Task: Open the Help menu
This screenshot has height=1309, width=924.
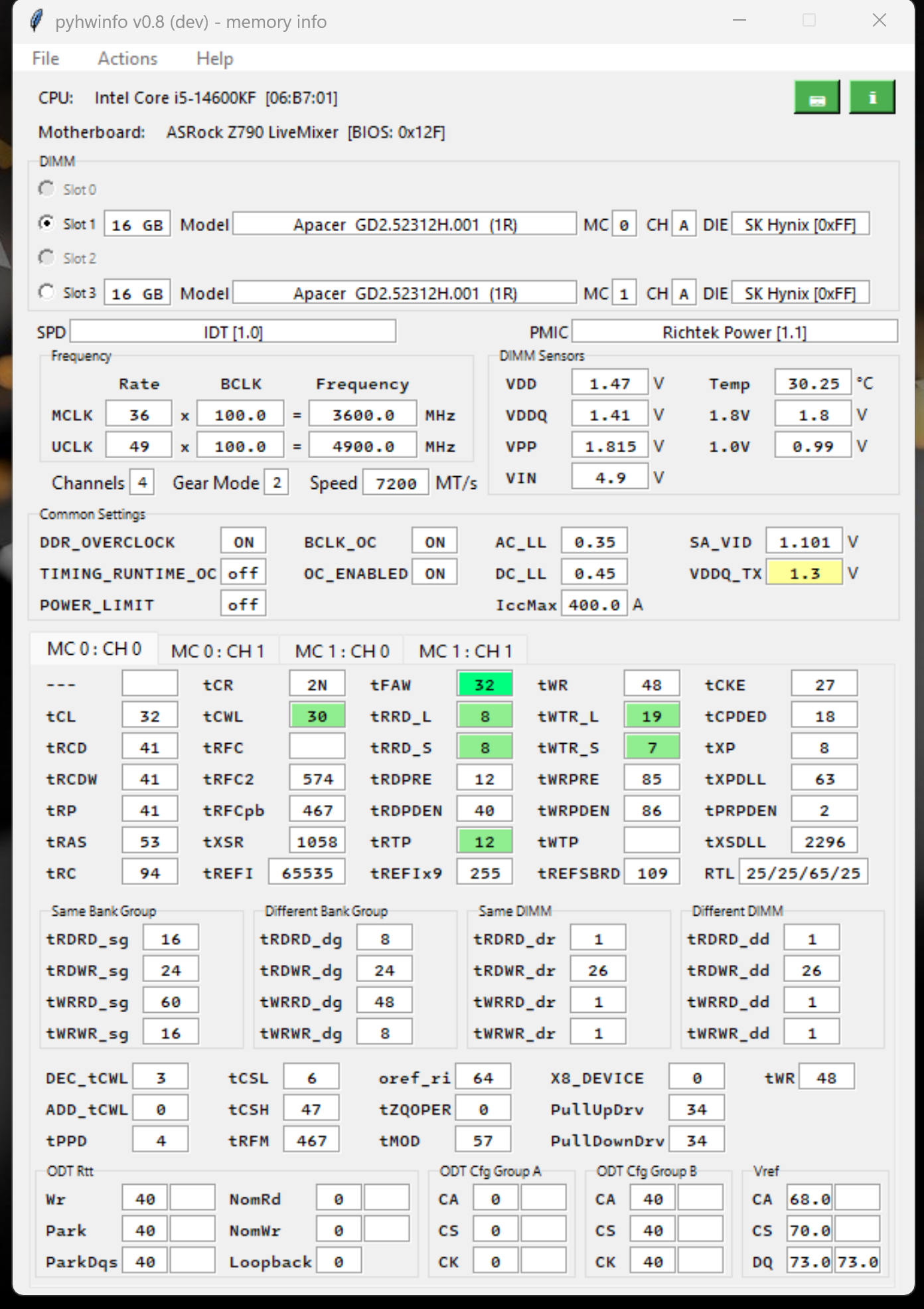Action: (x=214, y=58)
